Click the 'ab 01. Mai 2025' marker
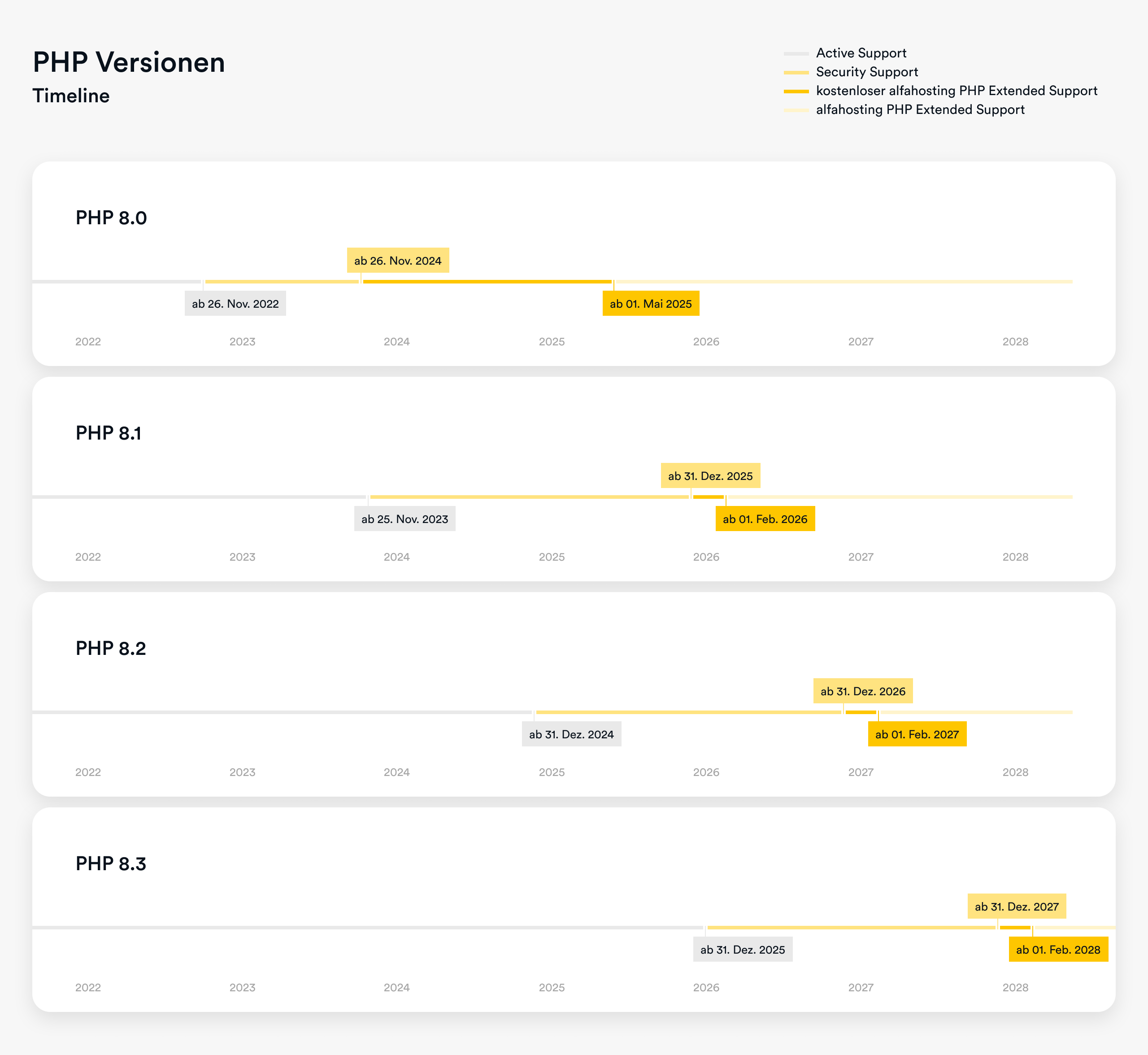The width and height of the screenshot is (1148, 1055). point(650,304)
